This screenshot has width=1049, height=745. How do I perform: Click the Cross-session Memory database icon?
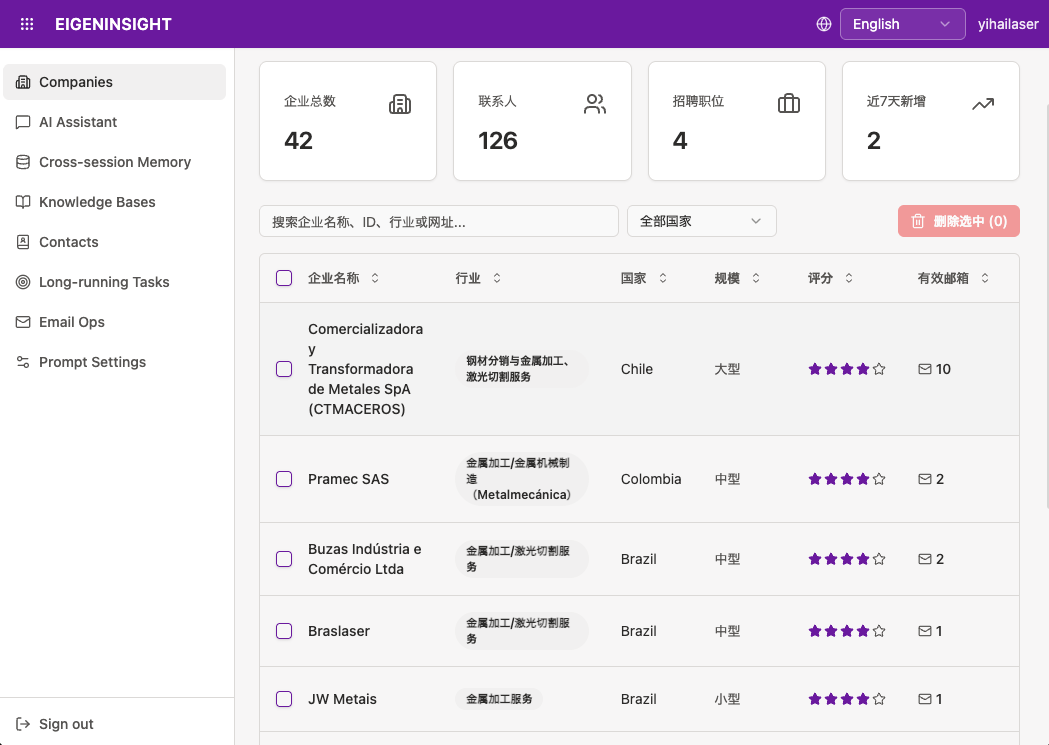23,163
